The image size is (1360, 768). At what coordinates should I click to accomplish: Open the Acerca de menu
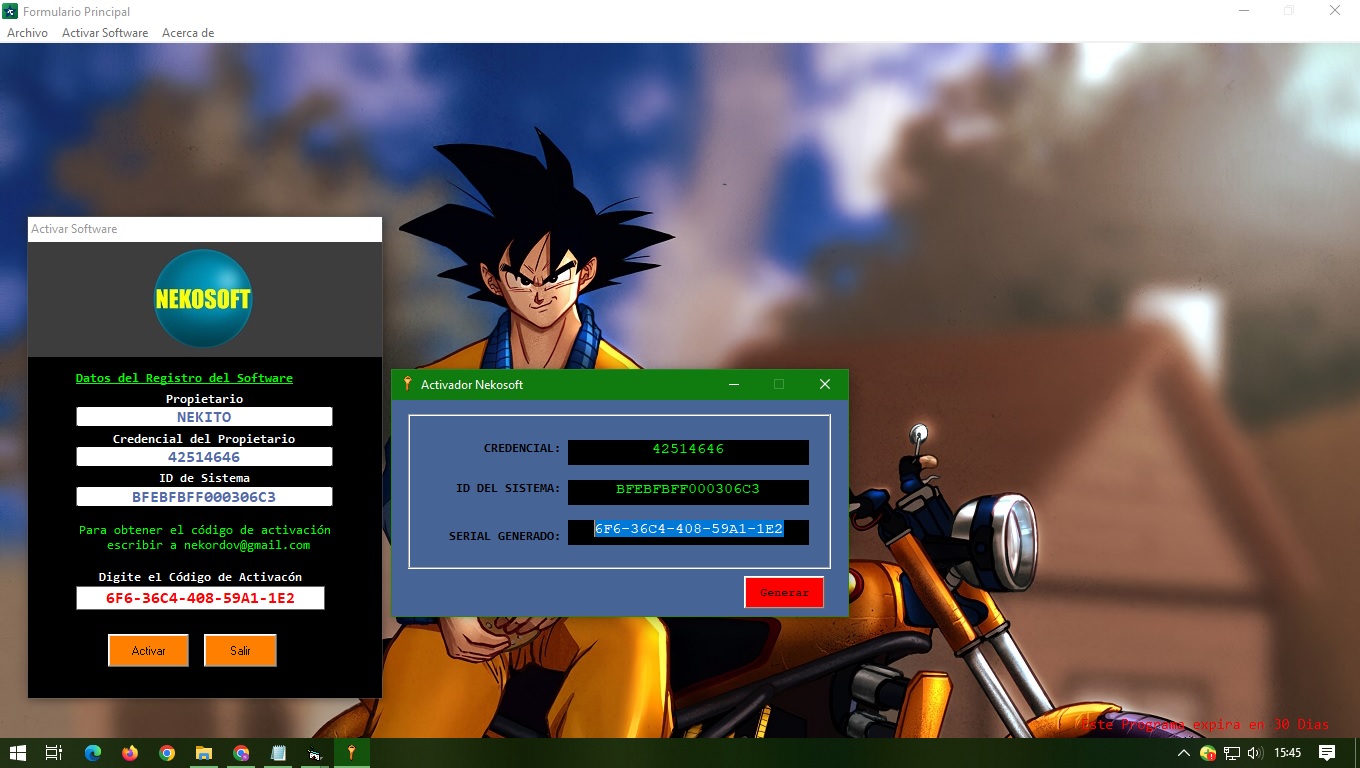188,33
